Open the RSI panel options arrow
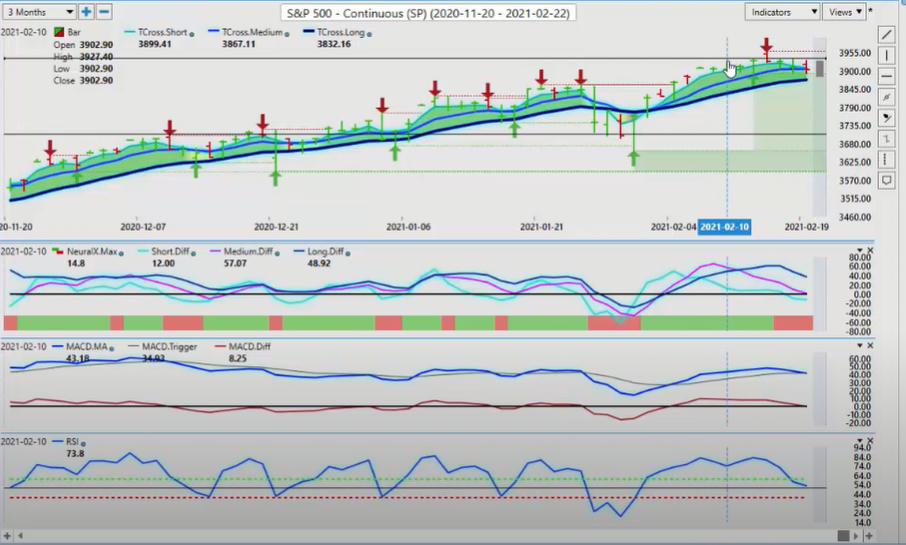The height and width of the screenshot is (545, 906). click(860, 441)
